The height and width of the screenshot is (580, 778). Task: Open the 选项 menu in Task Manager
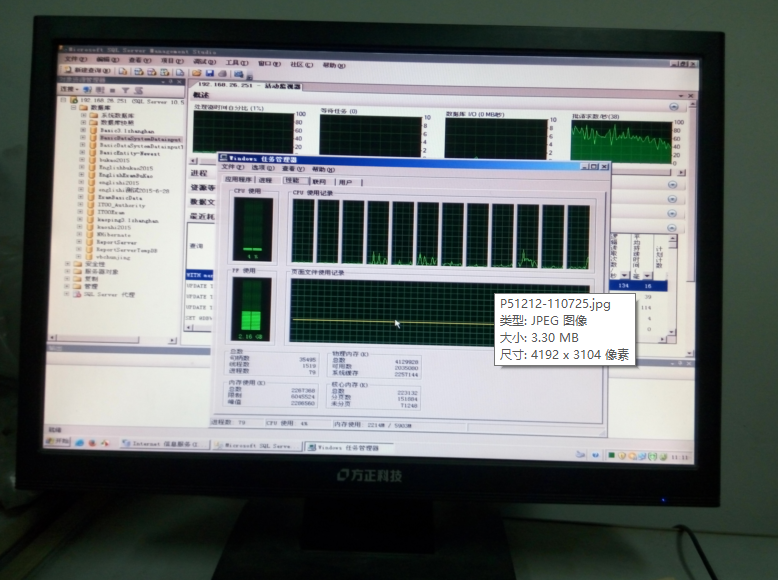pyautogui.click(x=262, y=168)
